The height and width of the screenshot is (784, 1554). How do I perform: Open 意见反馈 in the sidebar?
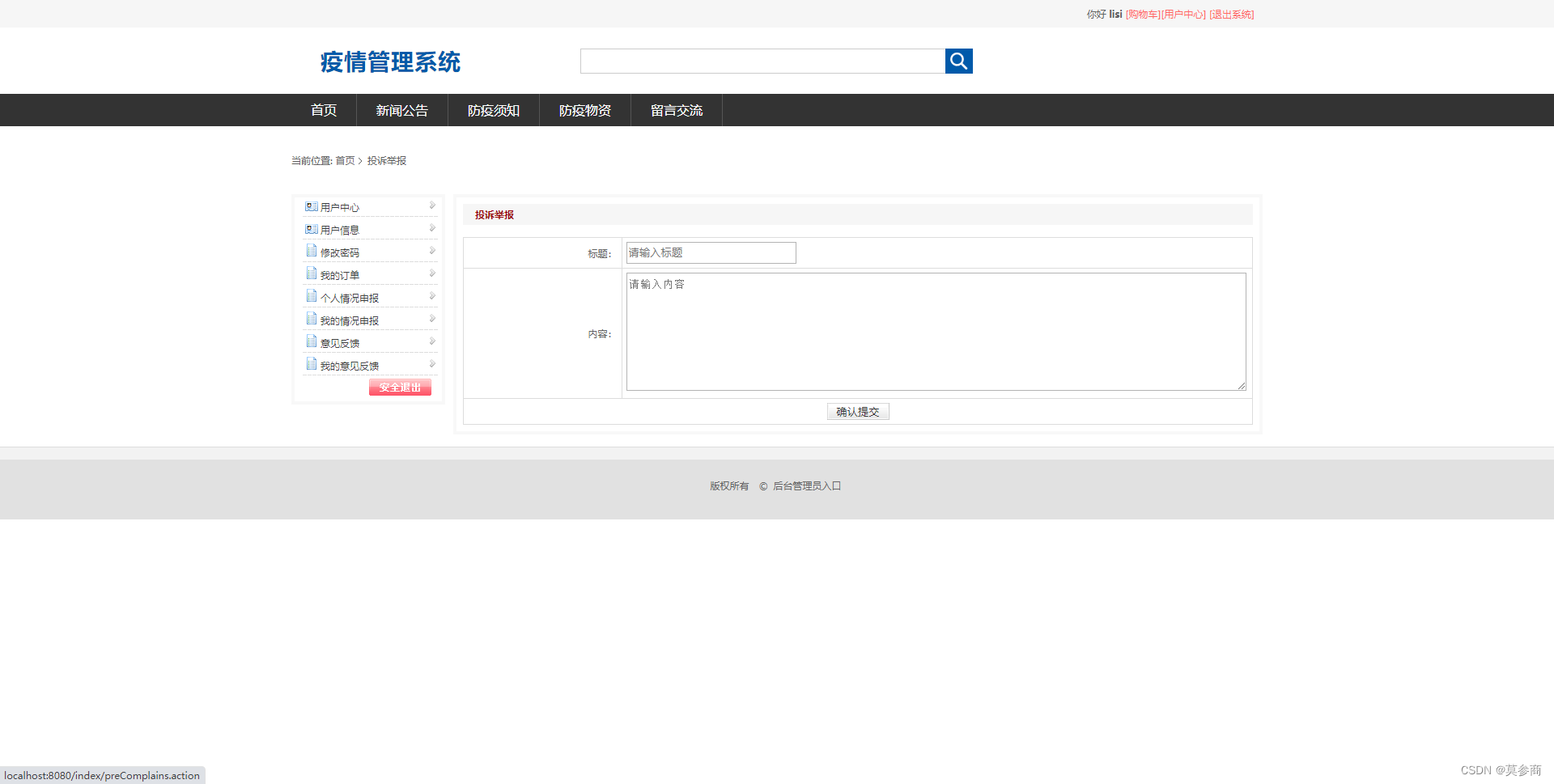pos(340,344)
